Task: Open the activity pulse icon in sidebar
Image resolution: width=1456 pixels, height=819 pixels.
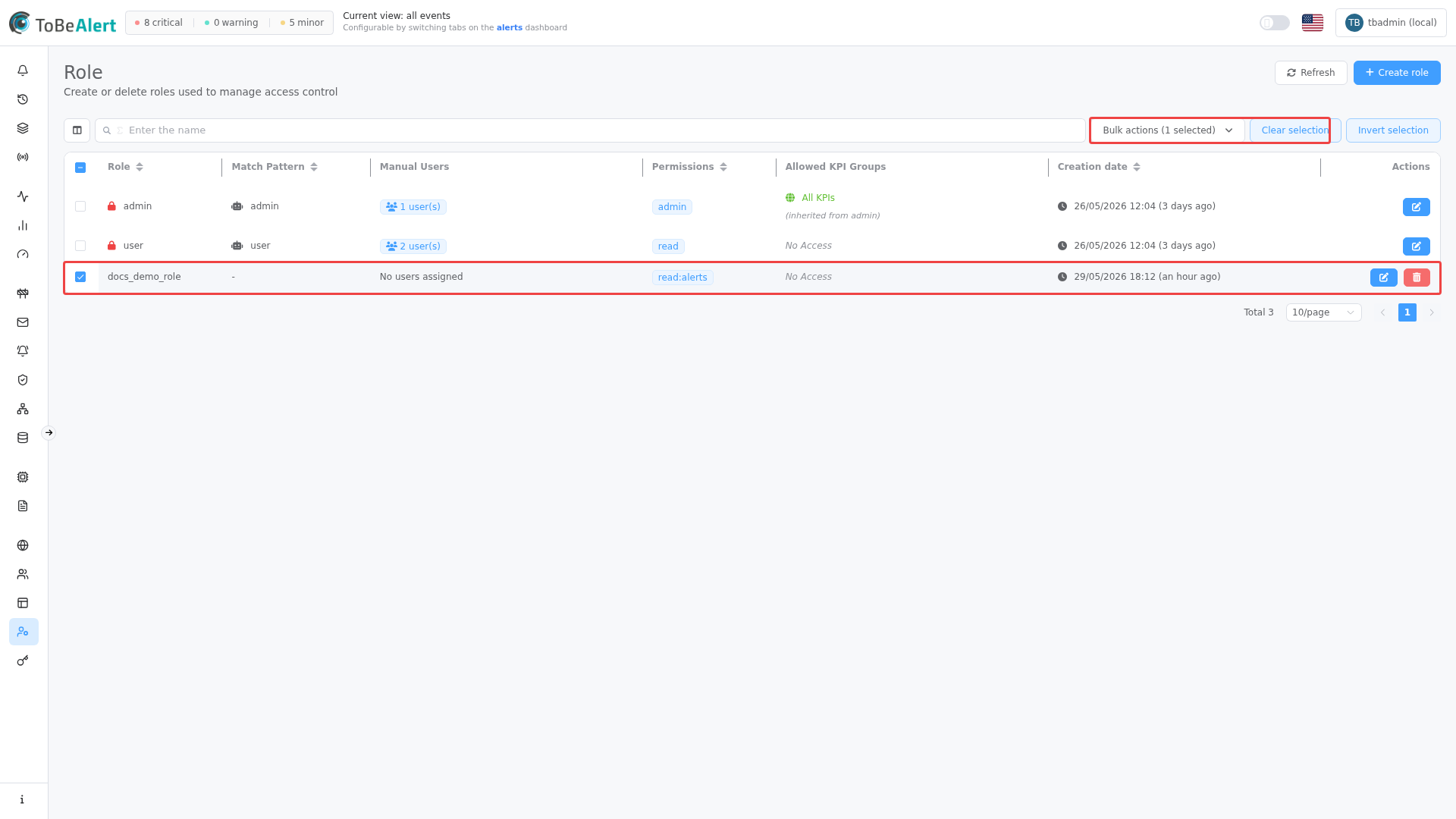Action: [x=23, y=196]
